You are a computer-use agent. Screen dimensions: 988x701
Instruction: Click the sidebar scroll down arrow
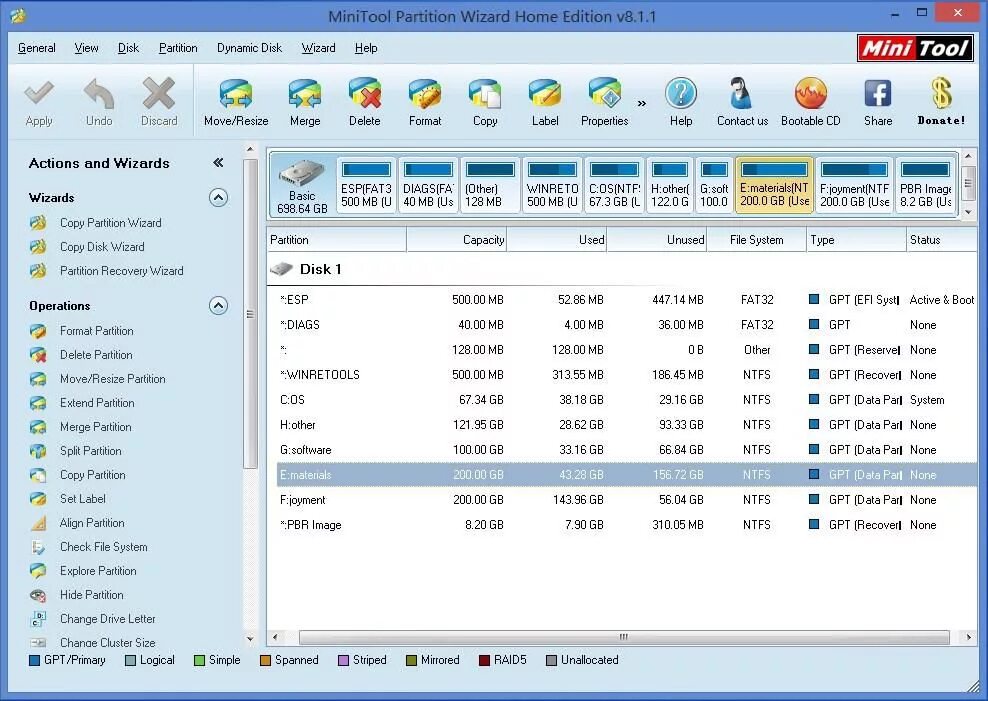tap(250, 639)
